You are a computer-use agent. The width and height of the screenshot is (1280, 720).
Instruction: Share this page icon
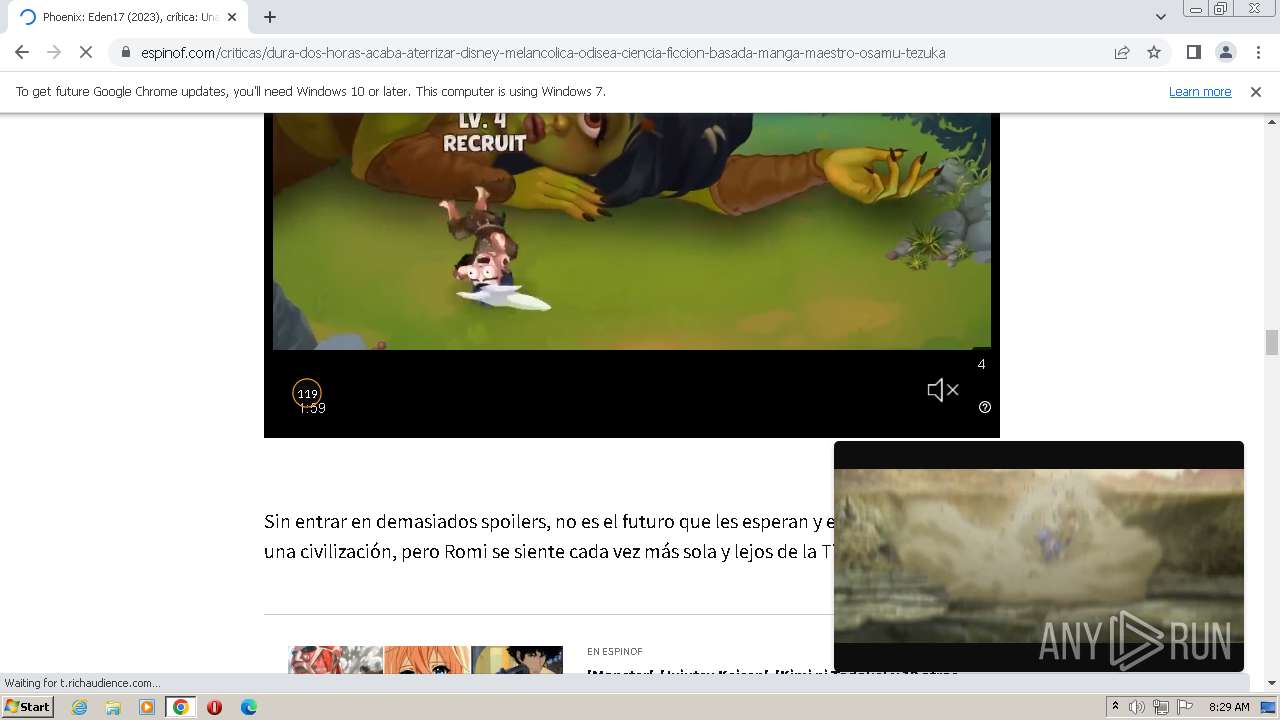click(1122, 53)
